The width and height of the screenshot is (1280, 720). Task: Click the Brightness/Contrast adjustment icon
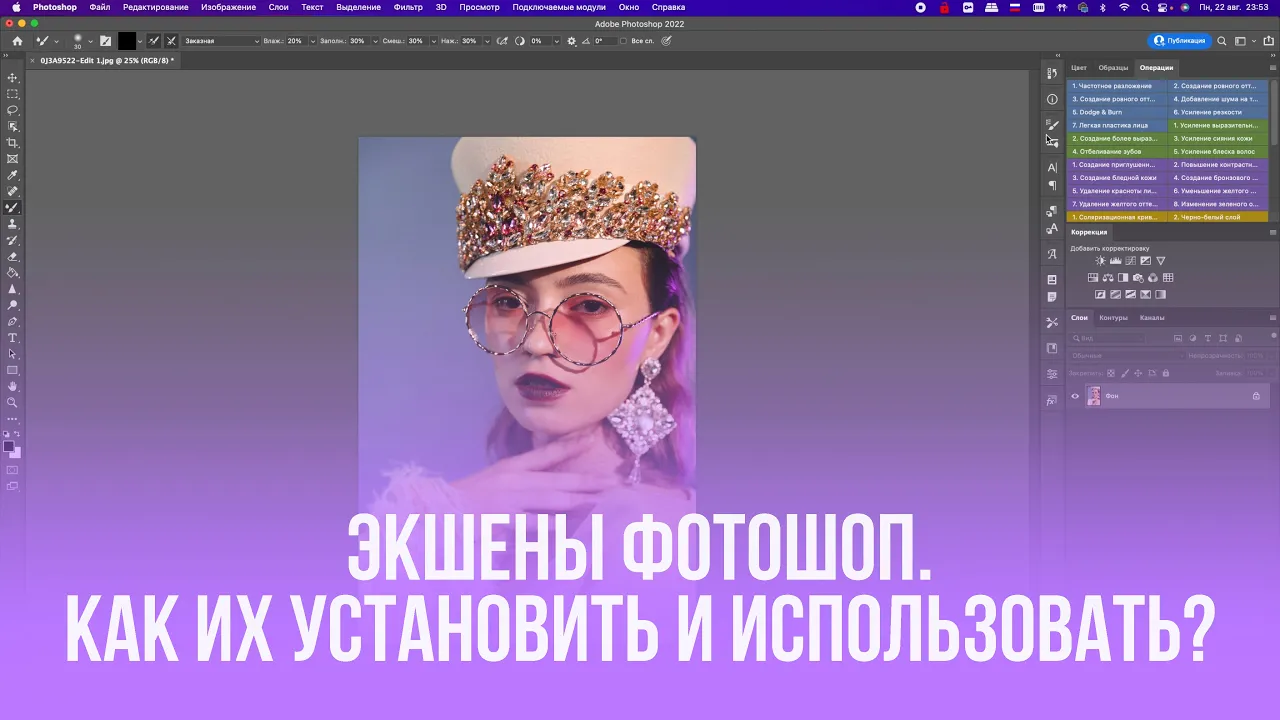pyautogui.click(x=1101, y=261)
